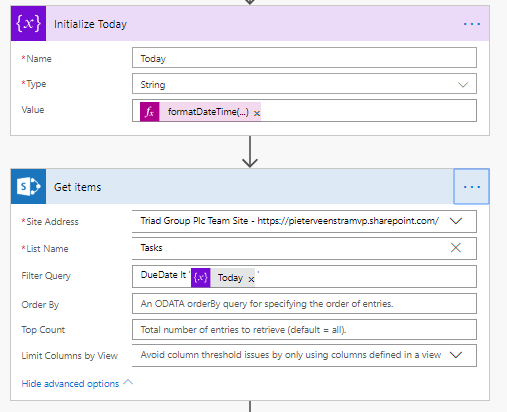Click the Initialize Today header title

point(90,24)
